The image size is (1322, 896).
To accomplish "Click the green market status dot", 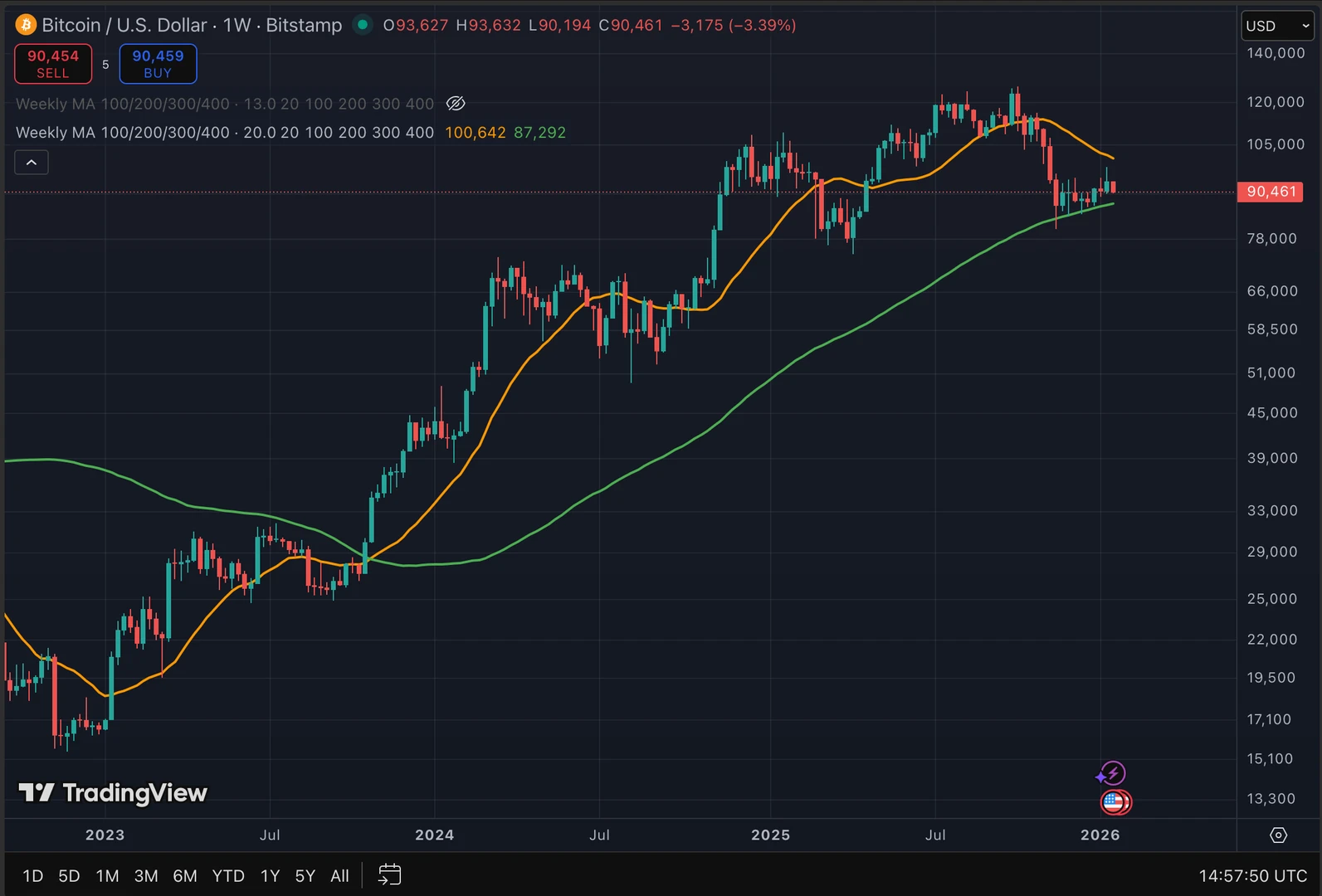I will (363, 25).
